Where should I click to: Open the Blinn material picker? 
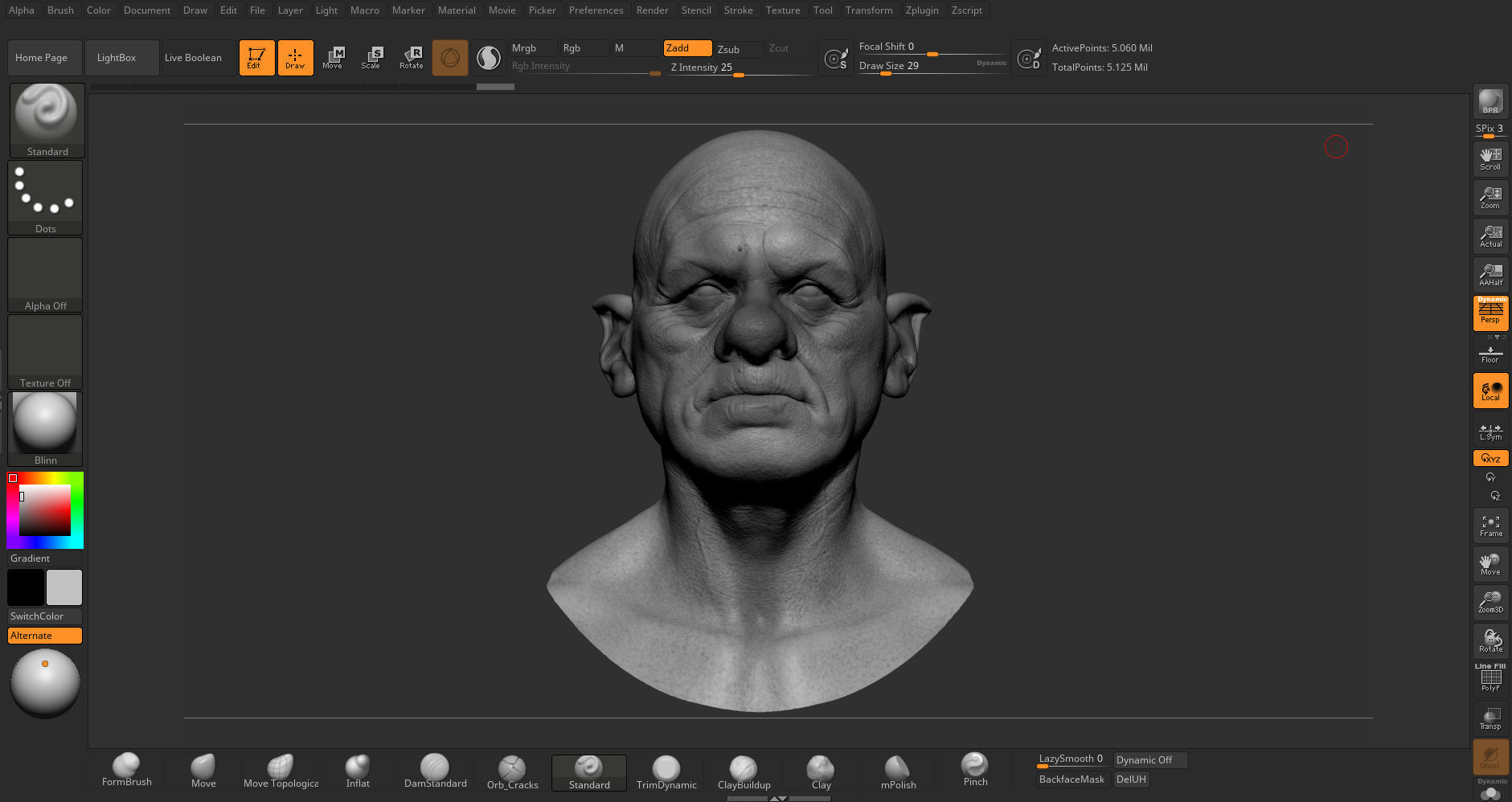45,429
